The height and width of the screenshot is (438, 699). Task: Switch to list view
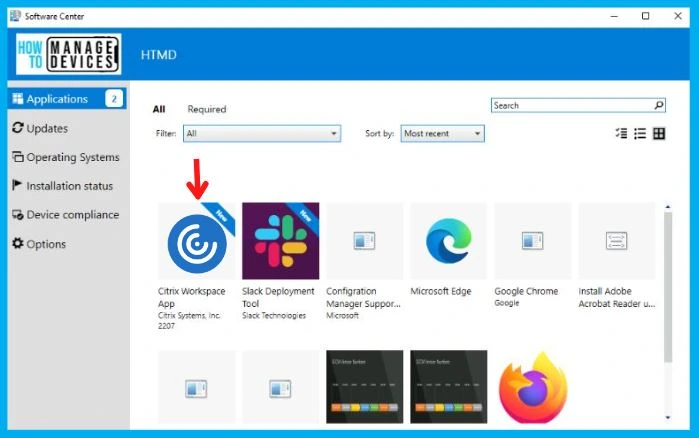[x=640, y=133]
